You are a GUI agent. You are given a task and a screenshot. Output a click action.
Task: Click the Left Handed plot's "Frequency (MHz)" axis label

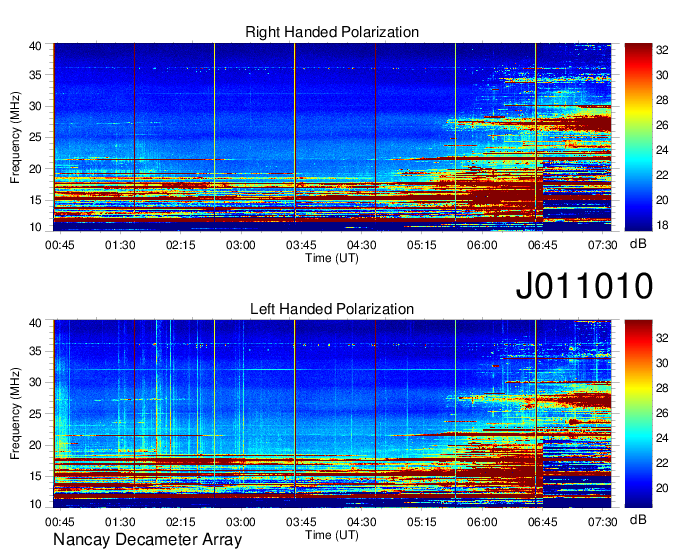(x=15, y=414)
